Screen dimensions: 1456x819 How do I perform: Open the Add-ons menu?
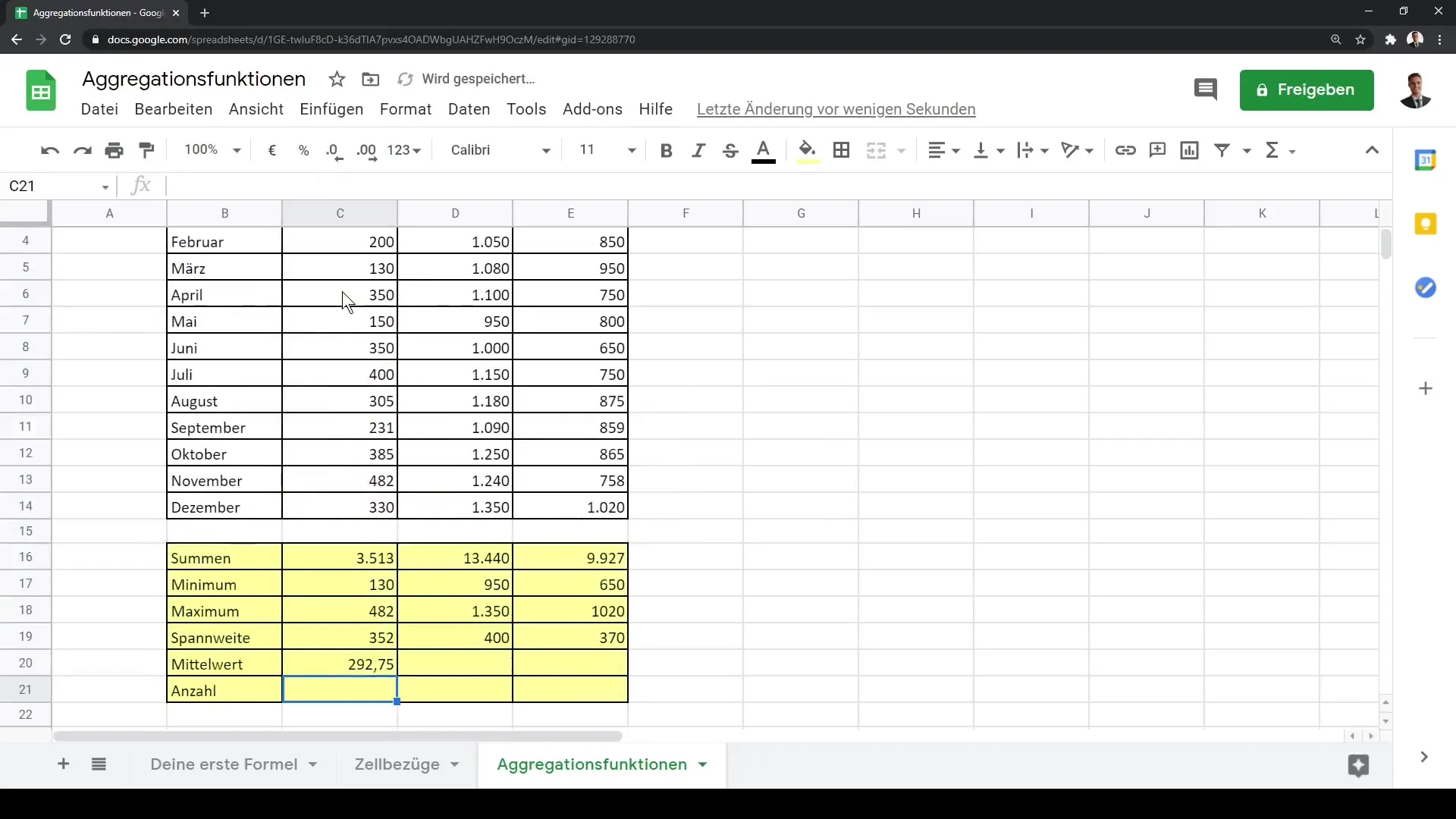(592, 109)
